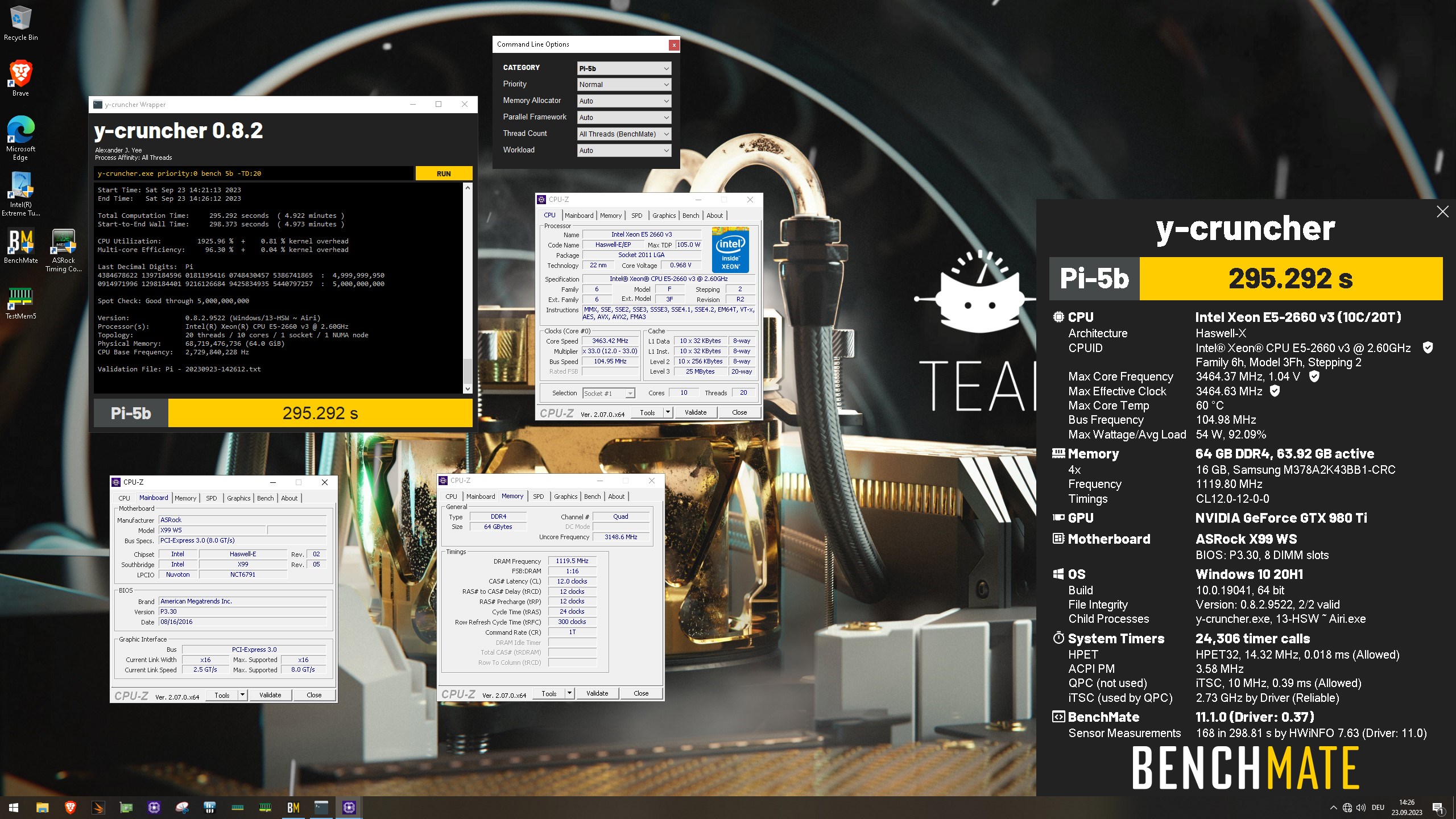The width and height of the screenshot is (1456, 819).
Task: Close the BenchMate result panel
Action: [1442, 212]
